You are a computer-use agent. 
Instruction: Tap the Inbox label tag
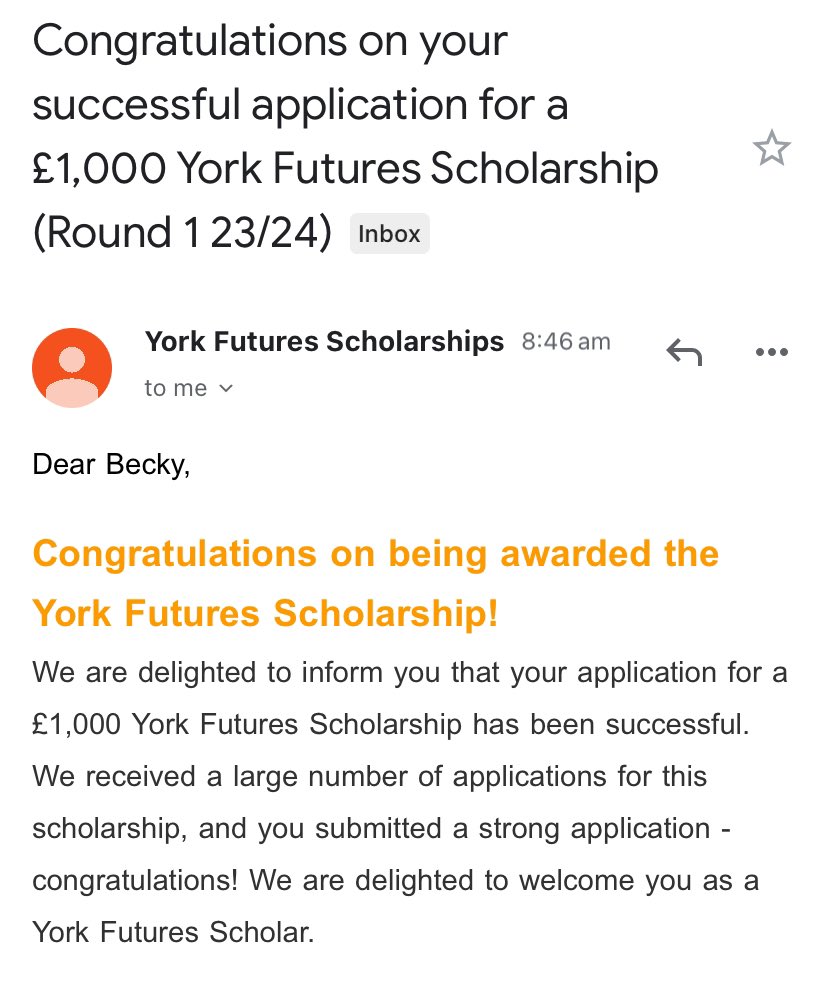[389, 233]
